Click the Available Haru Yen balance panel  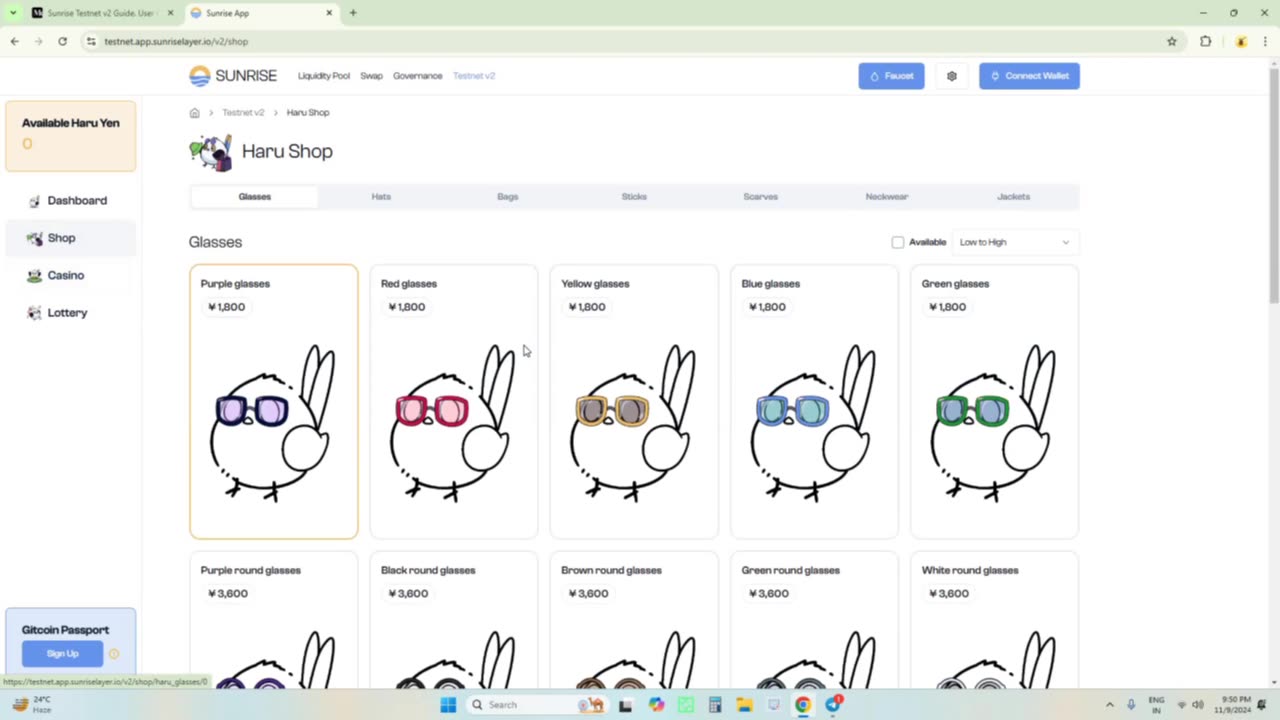[x=70, y=136]
